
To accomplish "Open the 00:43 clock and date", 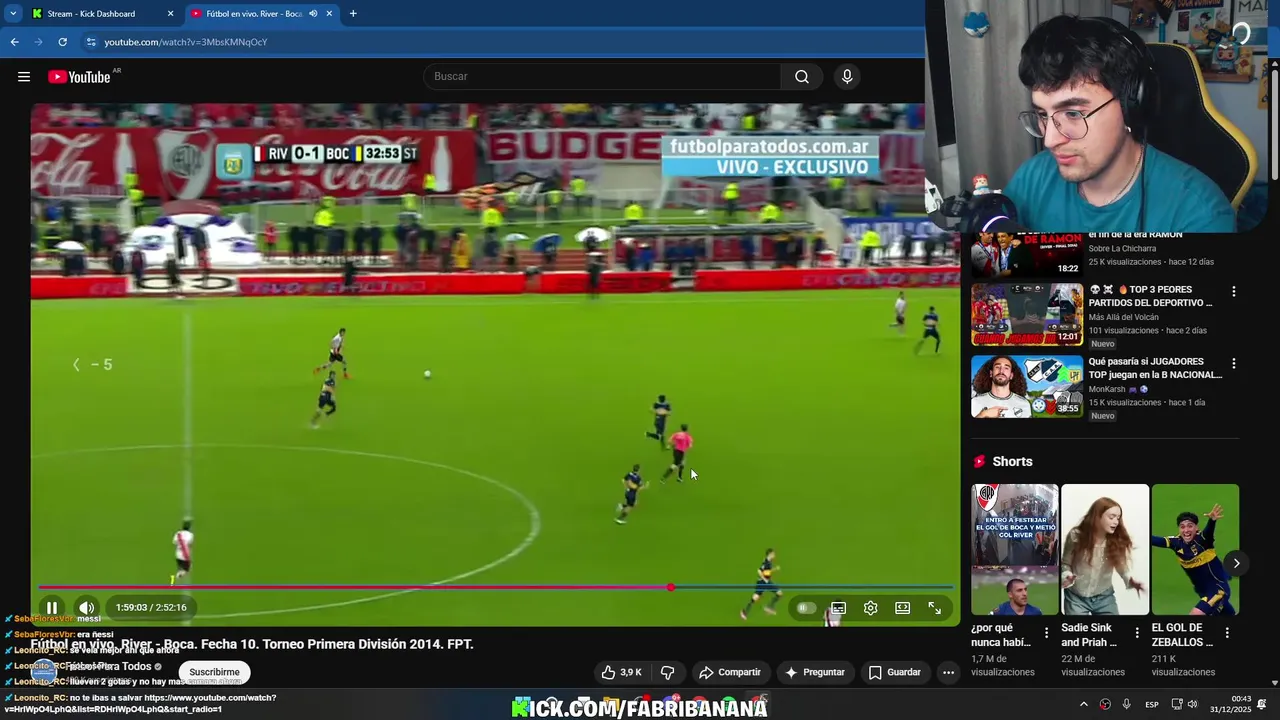I will [1230, 704].
